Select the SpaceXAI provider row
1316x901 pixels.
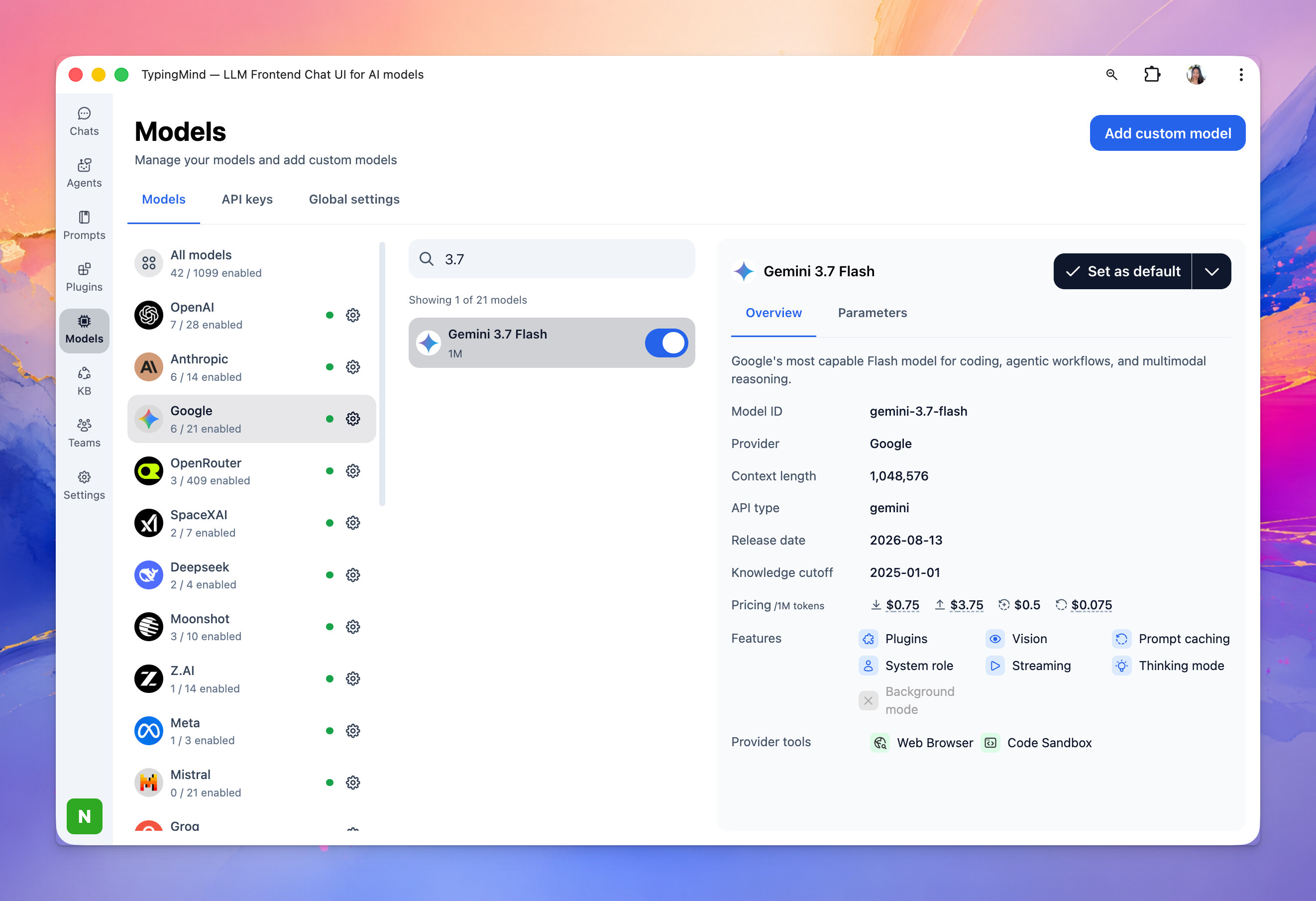pos(251,523)
